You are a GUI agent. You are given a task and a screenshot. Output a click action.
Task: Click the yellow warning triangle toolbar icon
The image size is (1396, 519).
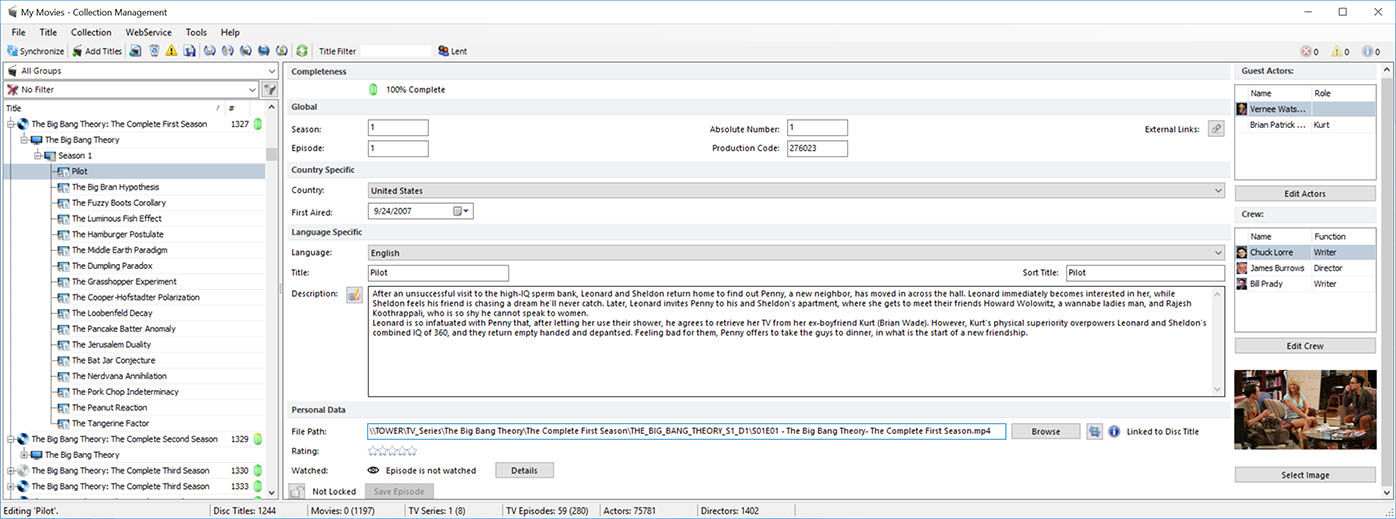171,51
